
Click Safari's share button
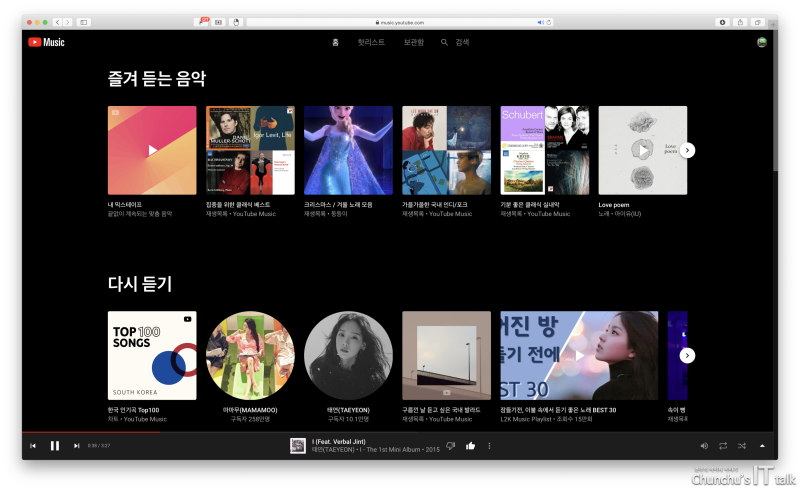[740, 22]
